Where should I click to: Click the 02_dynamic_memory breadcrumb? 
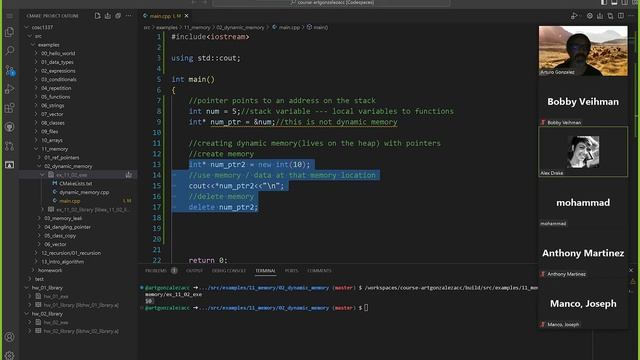tap(240, 27)
